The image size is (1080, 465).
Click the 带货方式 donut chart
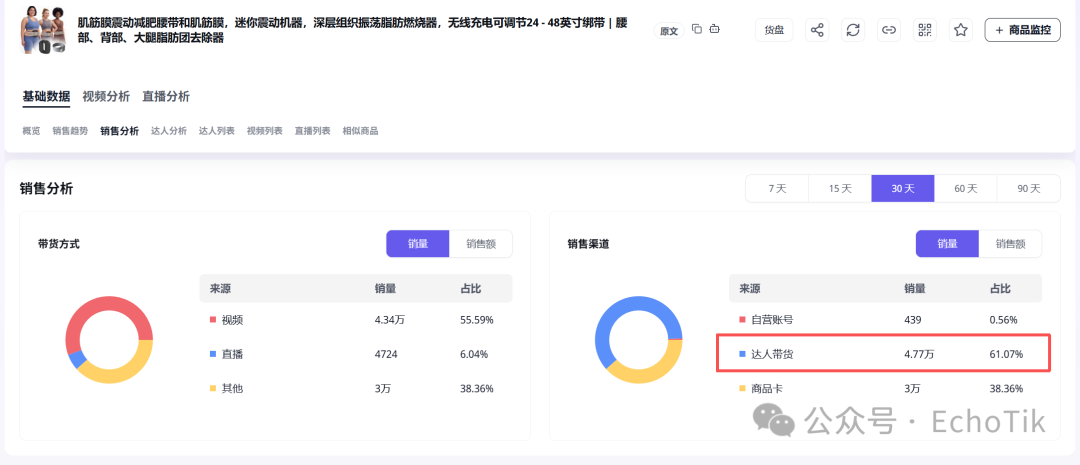[109, 340]
